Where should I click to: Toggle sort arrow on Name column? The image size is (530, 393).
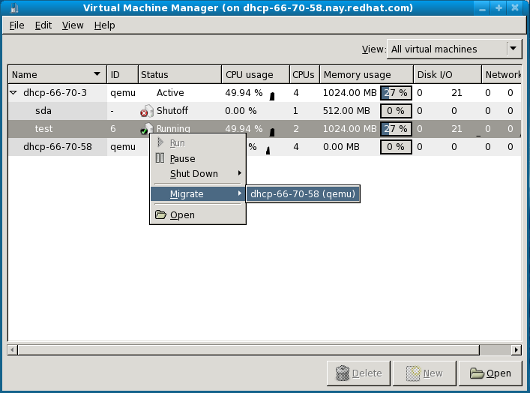97,74
